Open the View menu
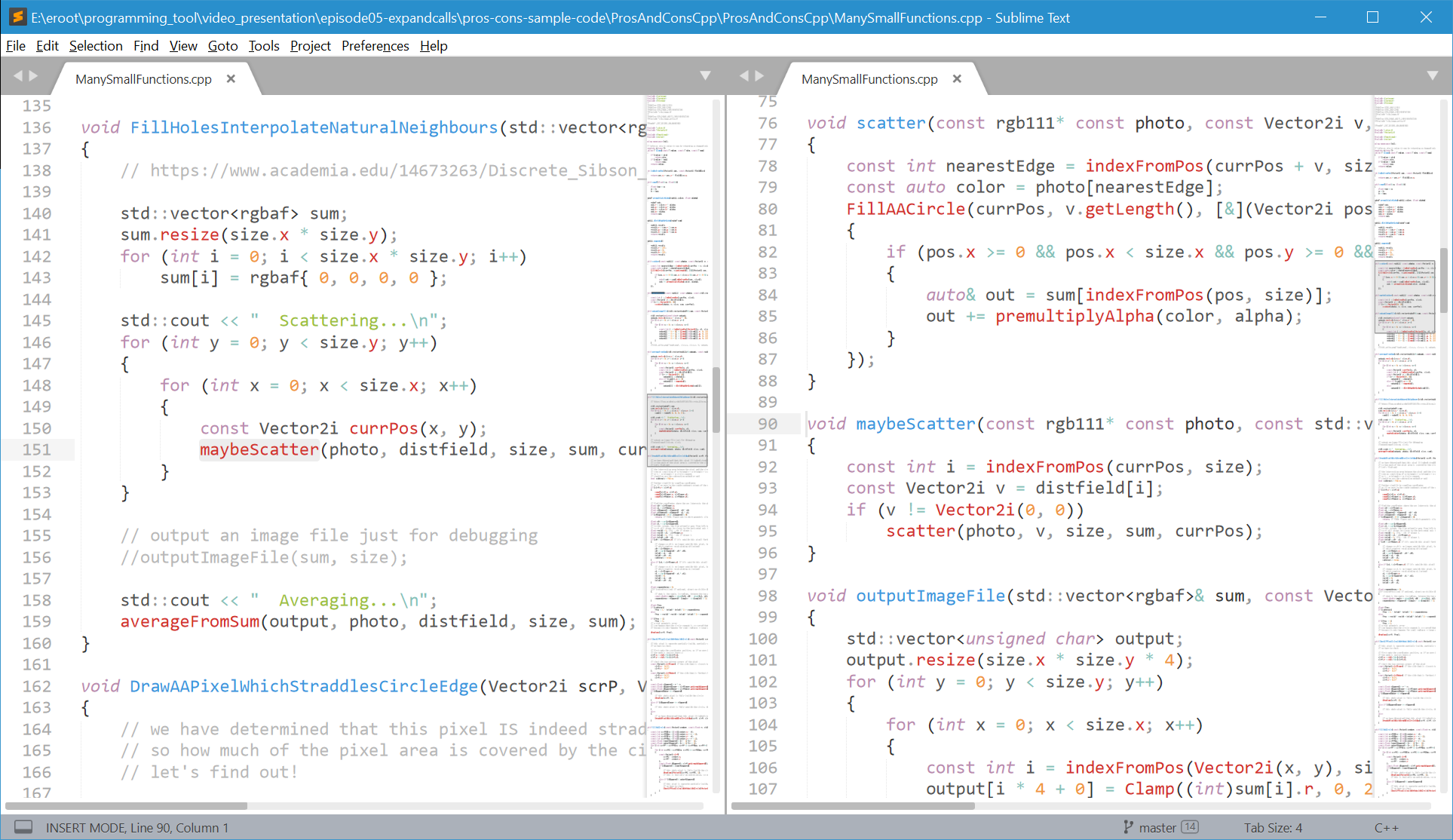Viewport: 1453px width, 840px height. 183,46
